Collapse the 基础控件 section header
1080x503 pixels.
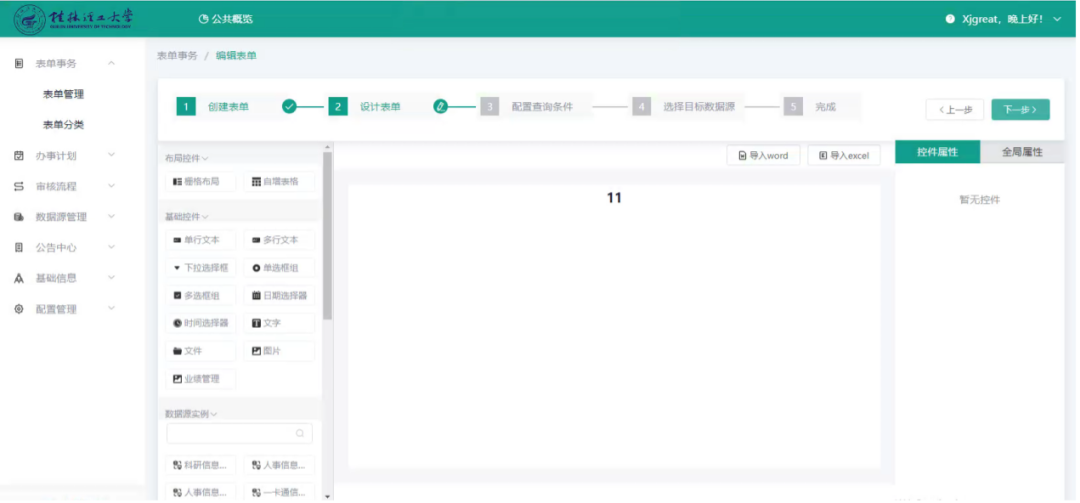pos(186,217)
